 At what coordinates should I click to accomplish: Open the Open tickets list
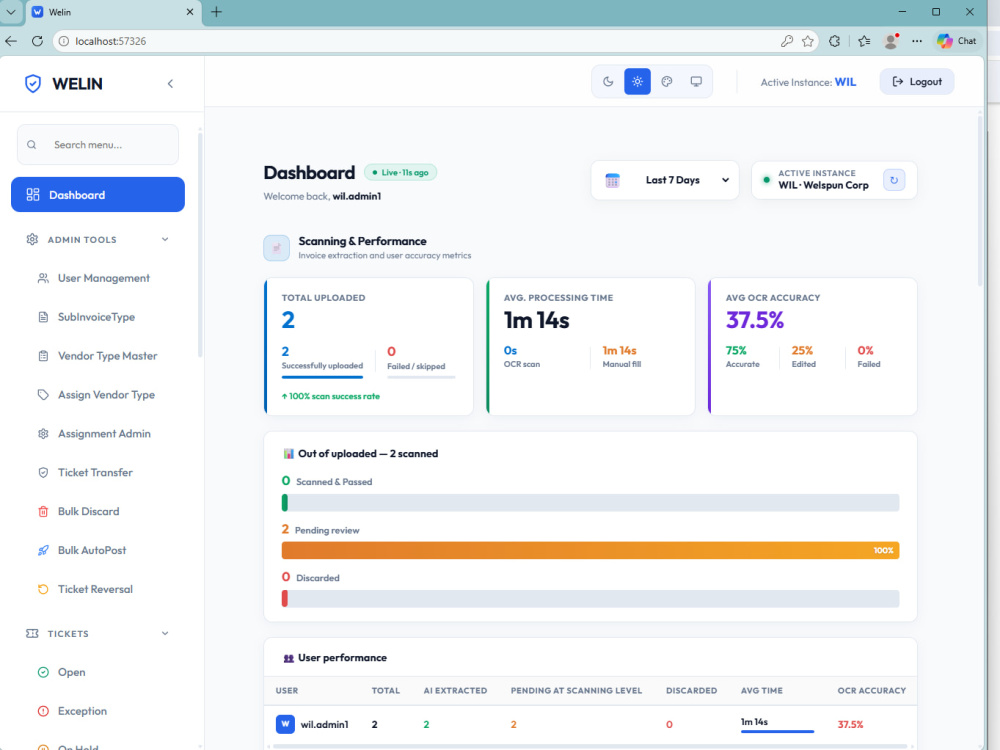coord(71,672)
